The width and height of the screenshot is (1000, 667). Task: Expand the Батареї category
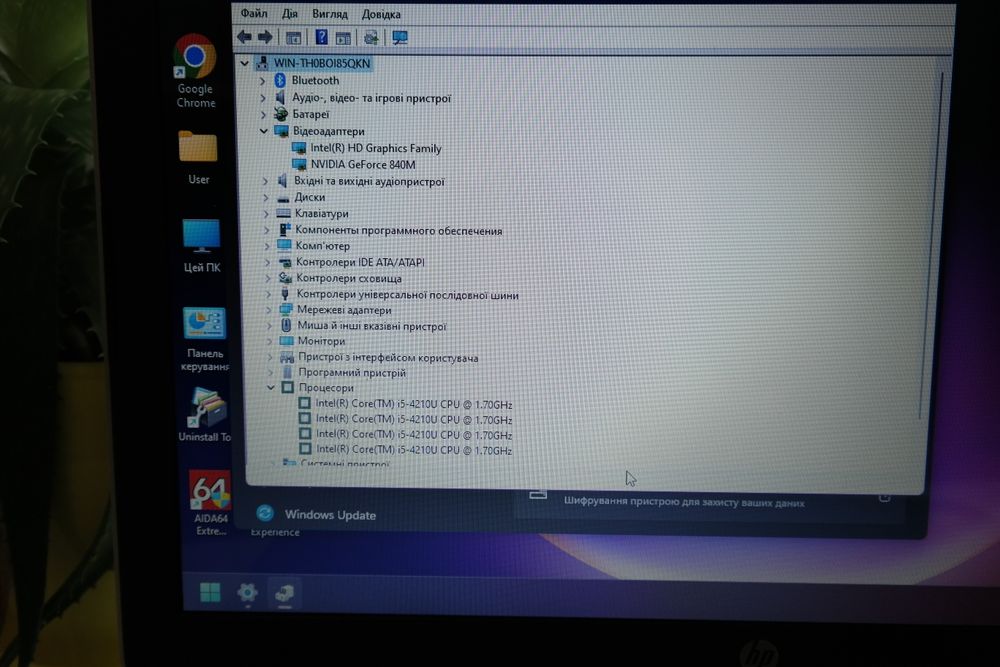coord(263,114)
